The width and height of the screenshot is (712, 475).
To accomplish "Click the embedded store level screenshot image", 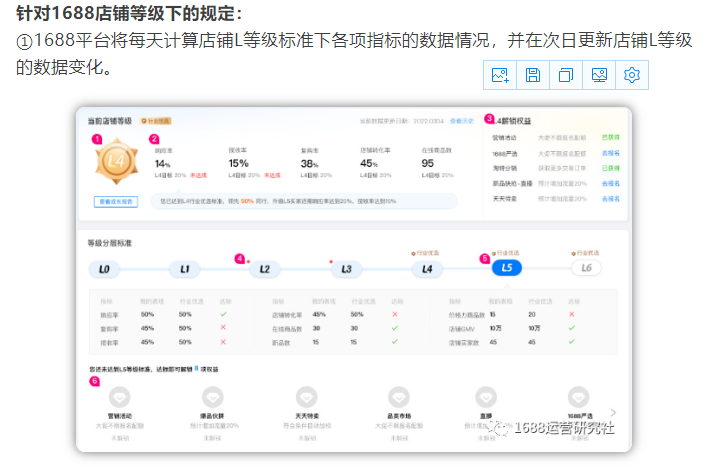I will pos(356,280).
